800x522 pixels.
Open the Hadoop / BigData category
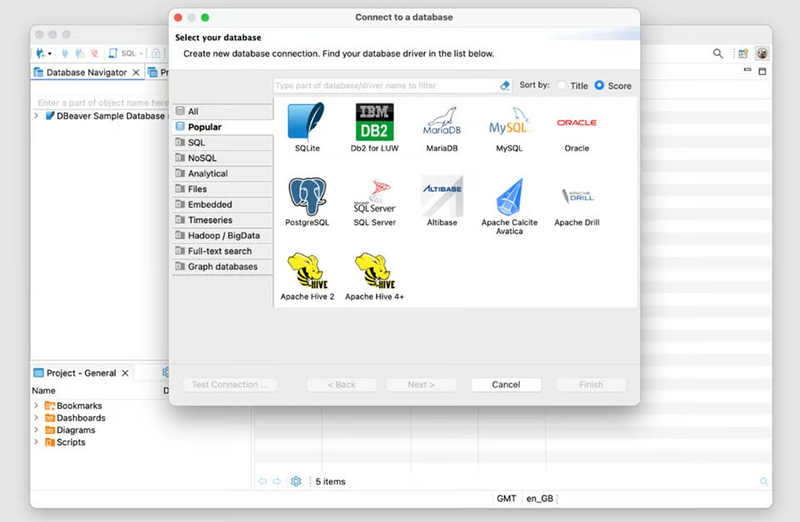coord(223,235)
